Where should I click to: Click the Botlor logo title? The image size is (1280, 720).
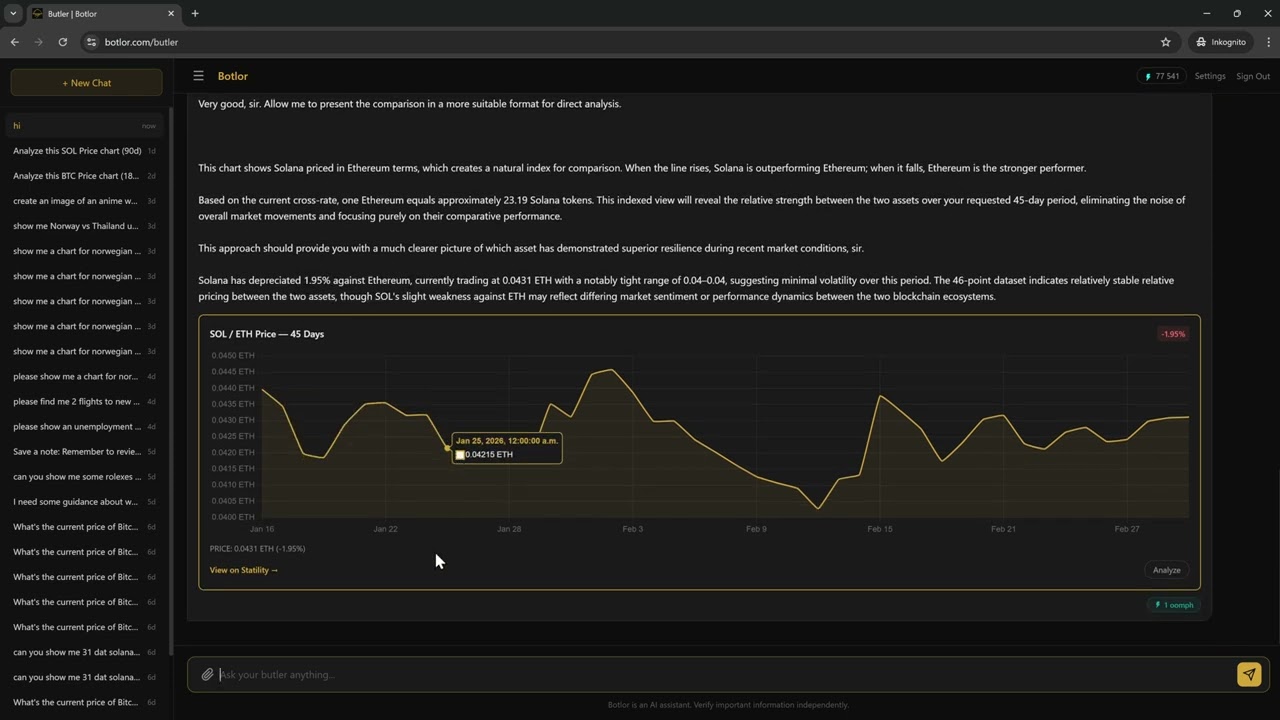tap(233, 76)
